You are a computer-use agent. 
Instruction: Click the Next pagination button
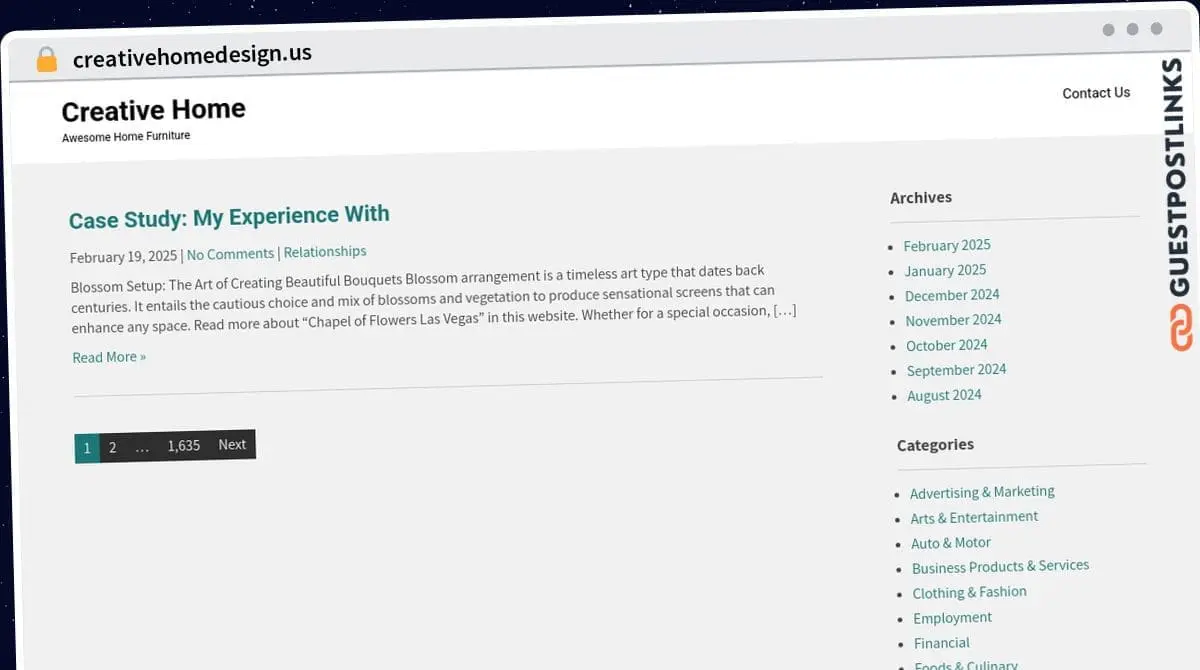[x=232, y=445]
